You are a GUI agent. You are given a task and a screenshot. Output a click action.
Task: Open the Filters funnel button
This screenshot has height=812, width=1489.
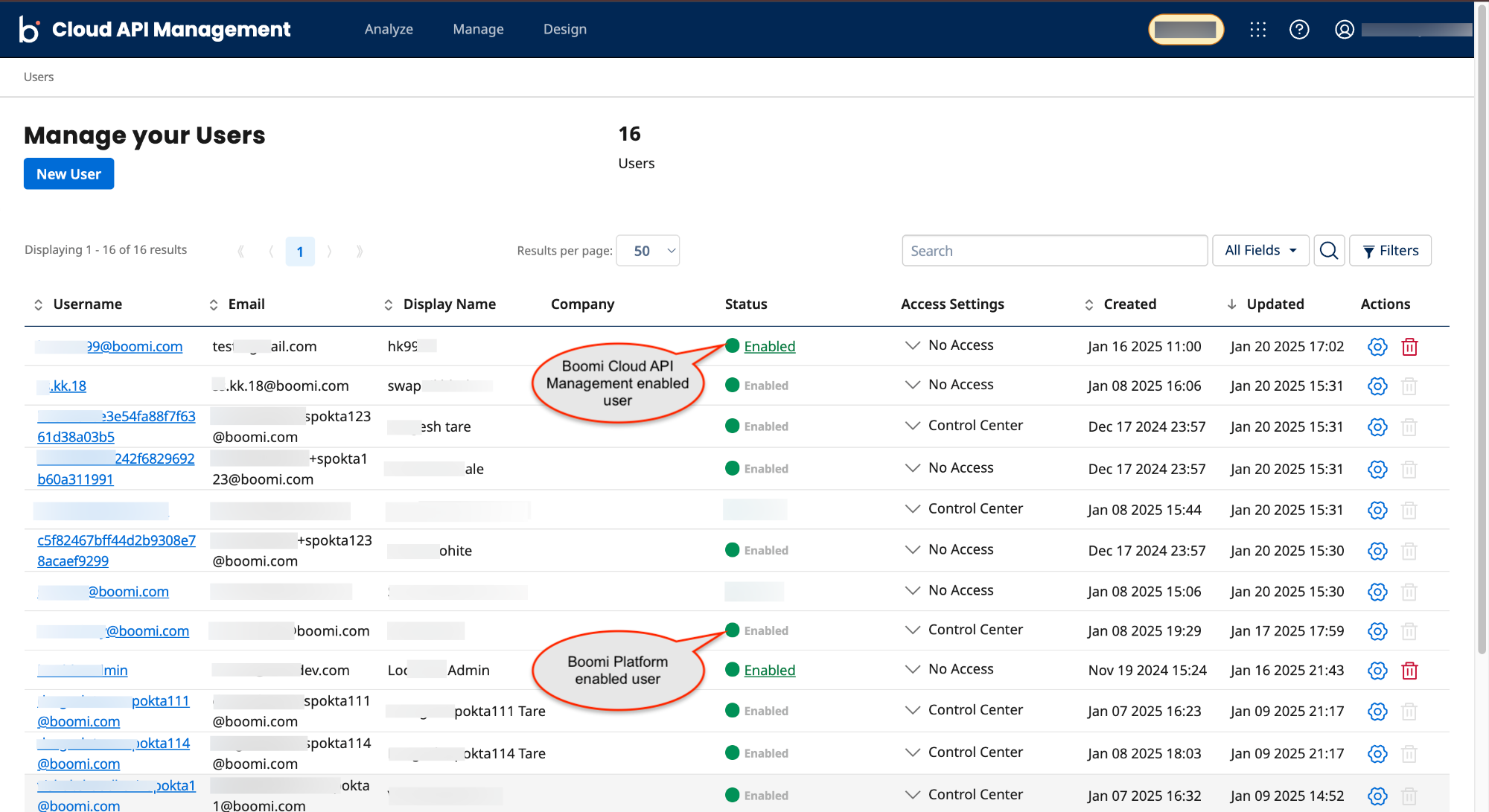tap(1391, 251)
